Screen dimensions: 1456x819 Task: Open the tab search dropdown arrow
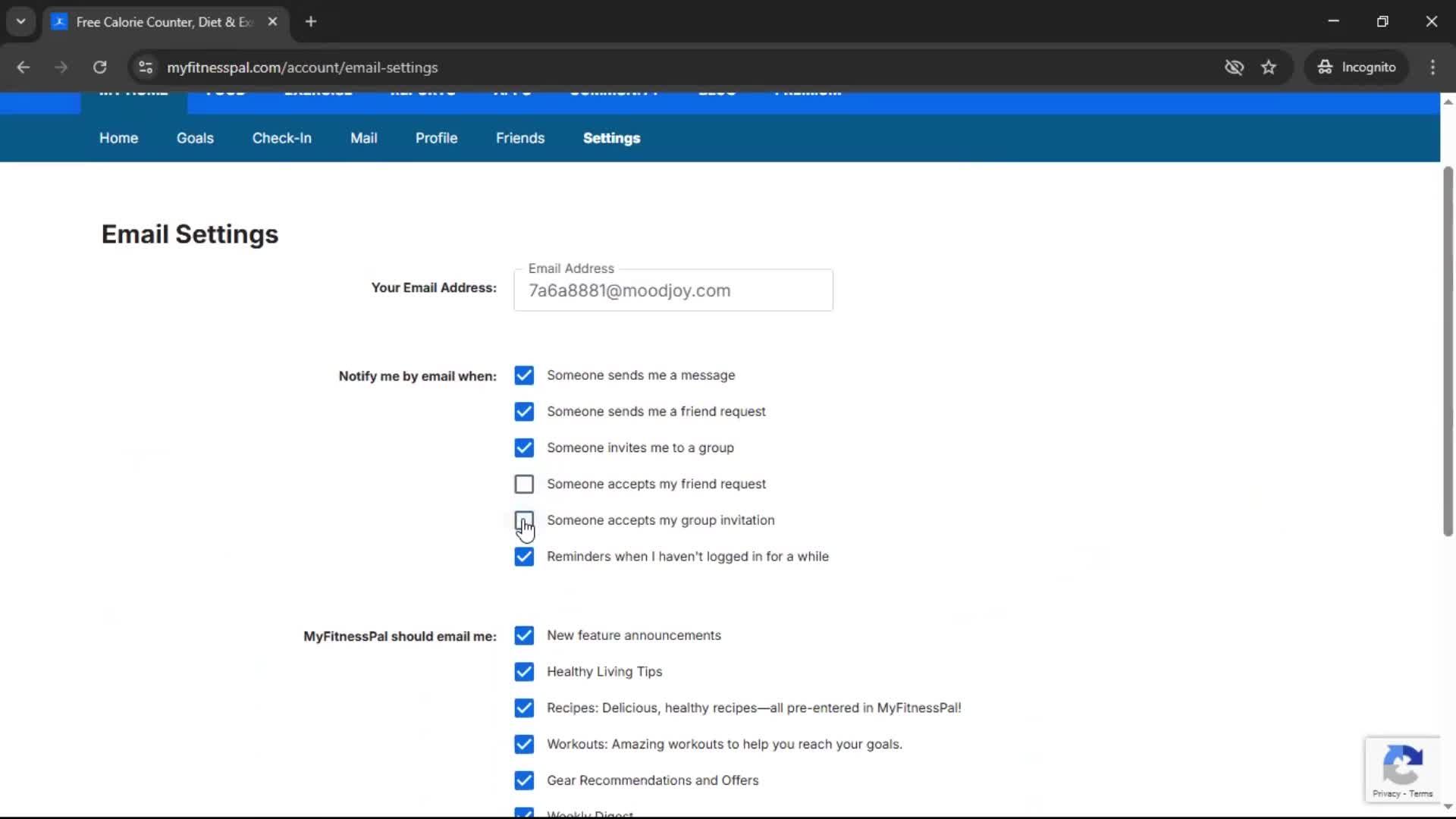(x=20, y=22)
